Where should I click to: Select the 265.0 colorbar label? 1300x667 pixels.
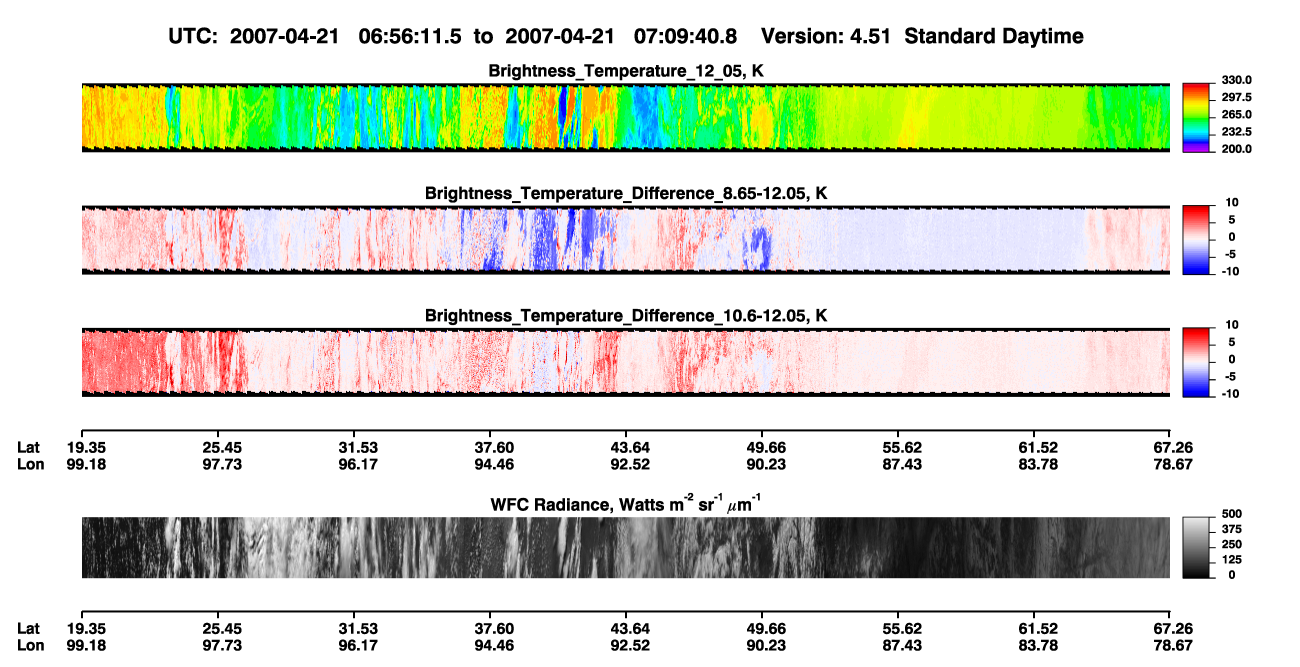(1237, 115)
